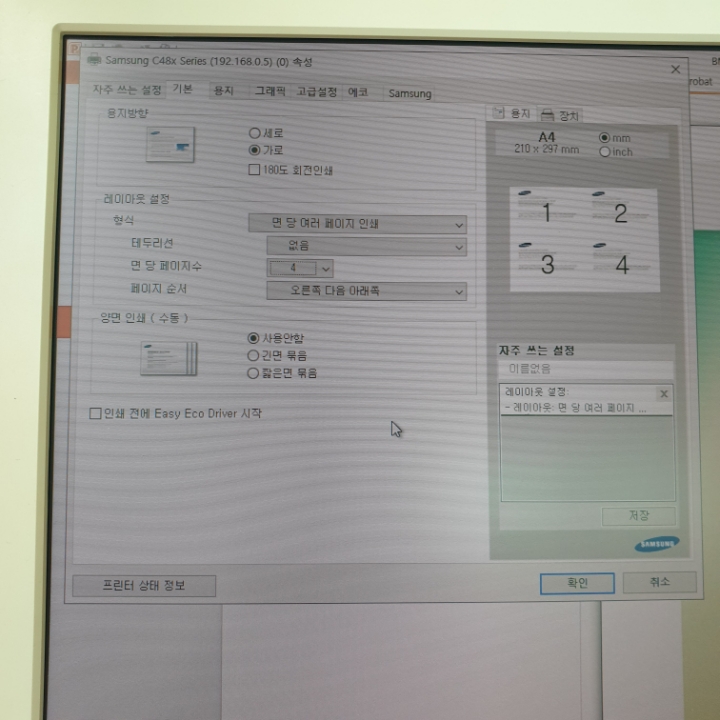Click the Samsung logo in the right panel
This screenshot has width=720, height=720.
coord(657,544)
